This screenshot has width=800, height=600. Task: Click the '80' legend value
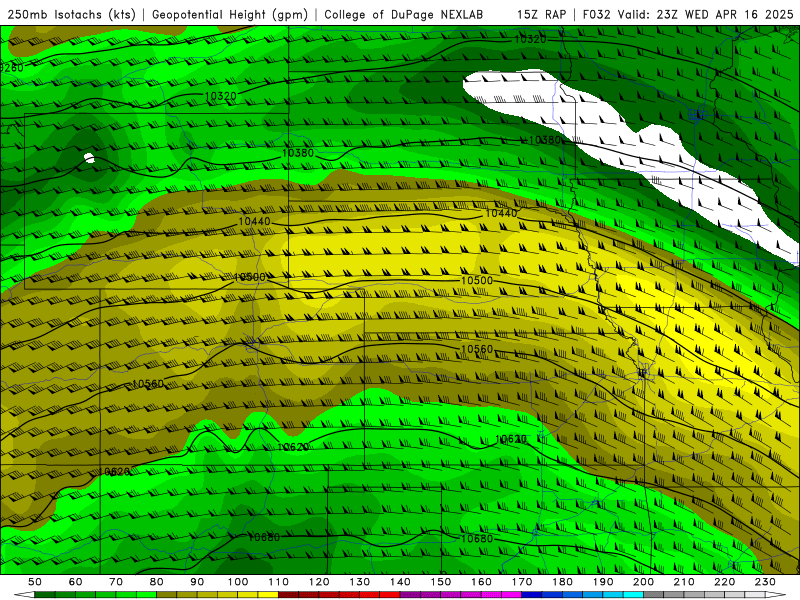tap(157, 582)
